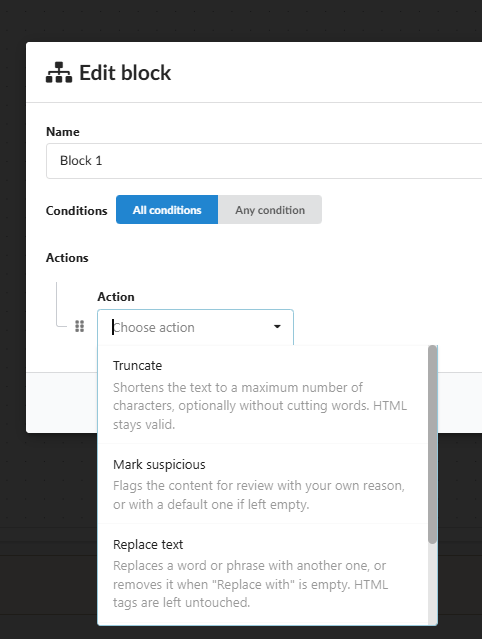Image resolution: width=482 pixels, height=639 pixels.
Task: Click the Actions section heading
Action: tap(67, 258)
